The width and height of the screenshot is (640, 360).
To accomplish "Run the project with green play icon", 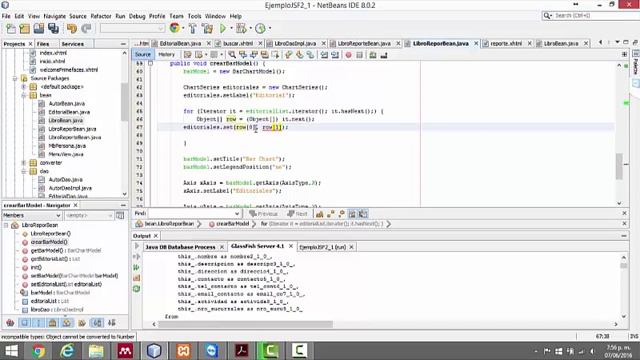I will tap(223, 28).
